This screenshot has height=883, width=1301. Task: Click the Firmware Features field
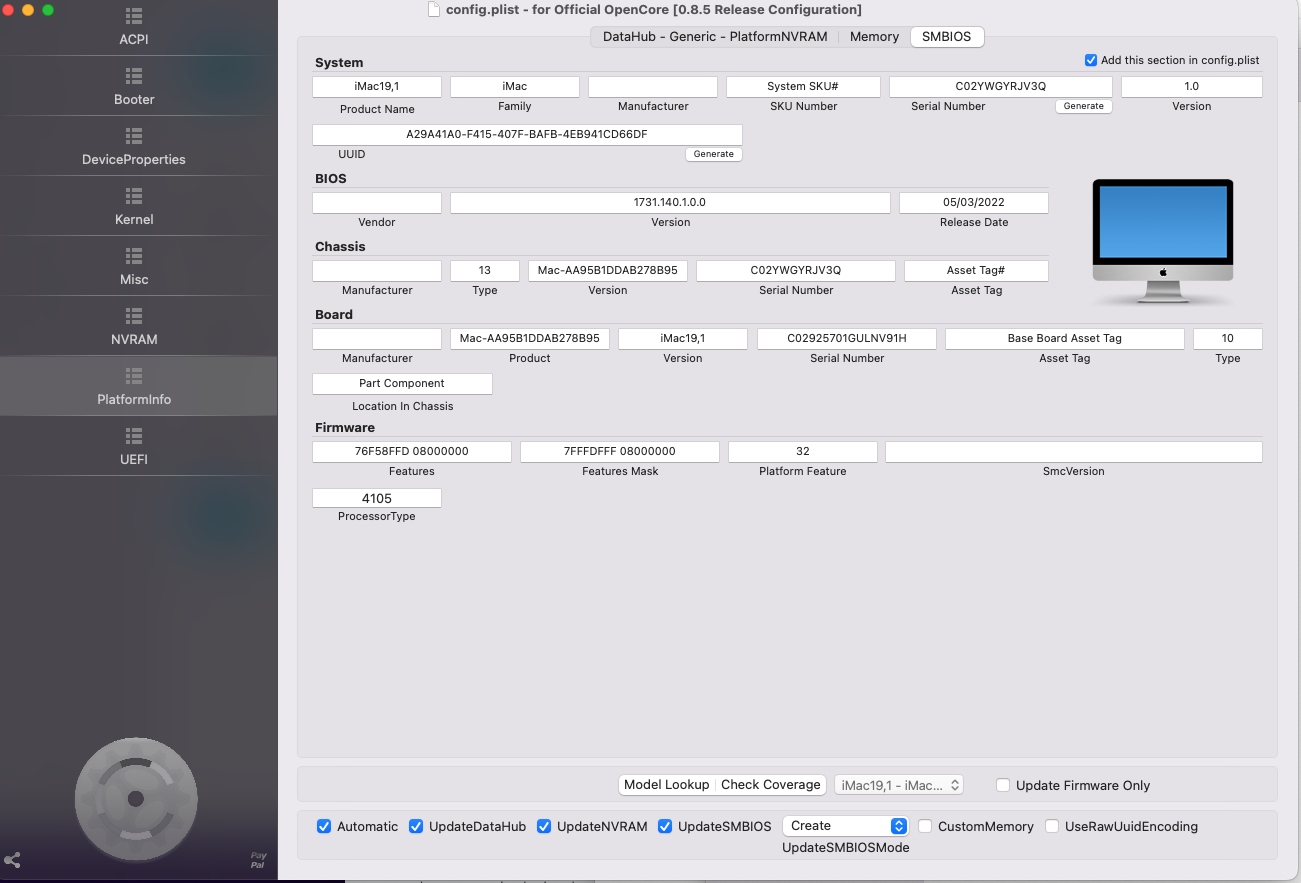412,452
